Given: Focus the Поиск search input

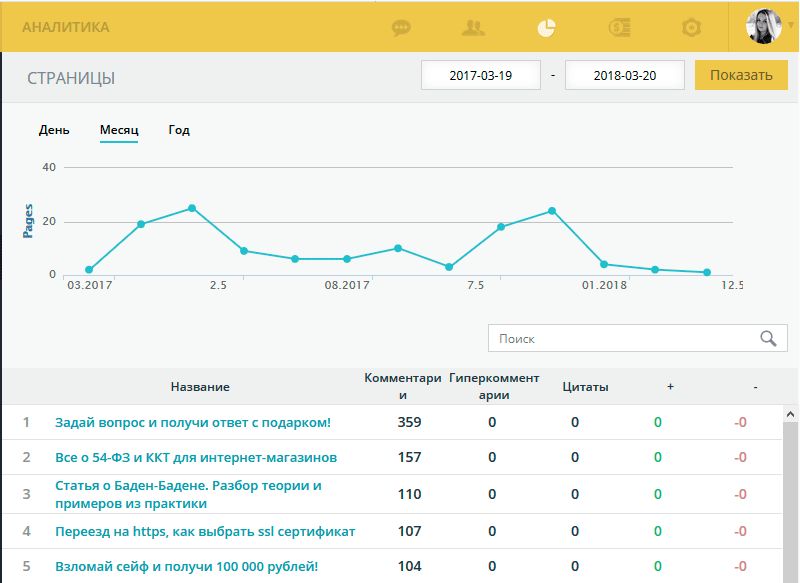Looking at the screenshot, I should (620, 339).
